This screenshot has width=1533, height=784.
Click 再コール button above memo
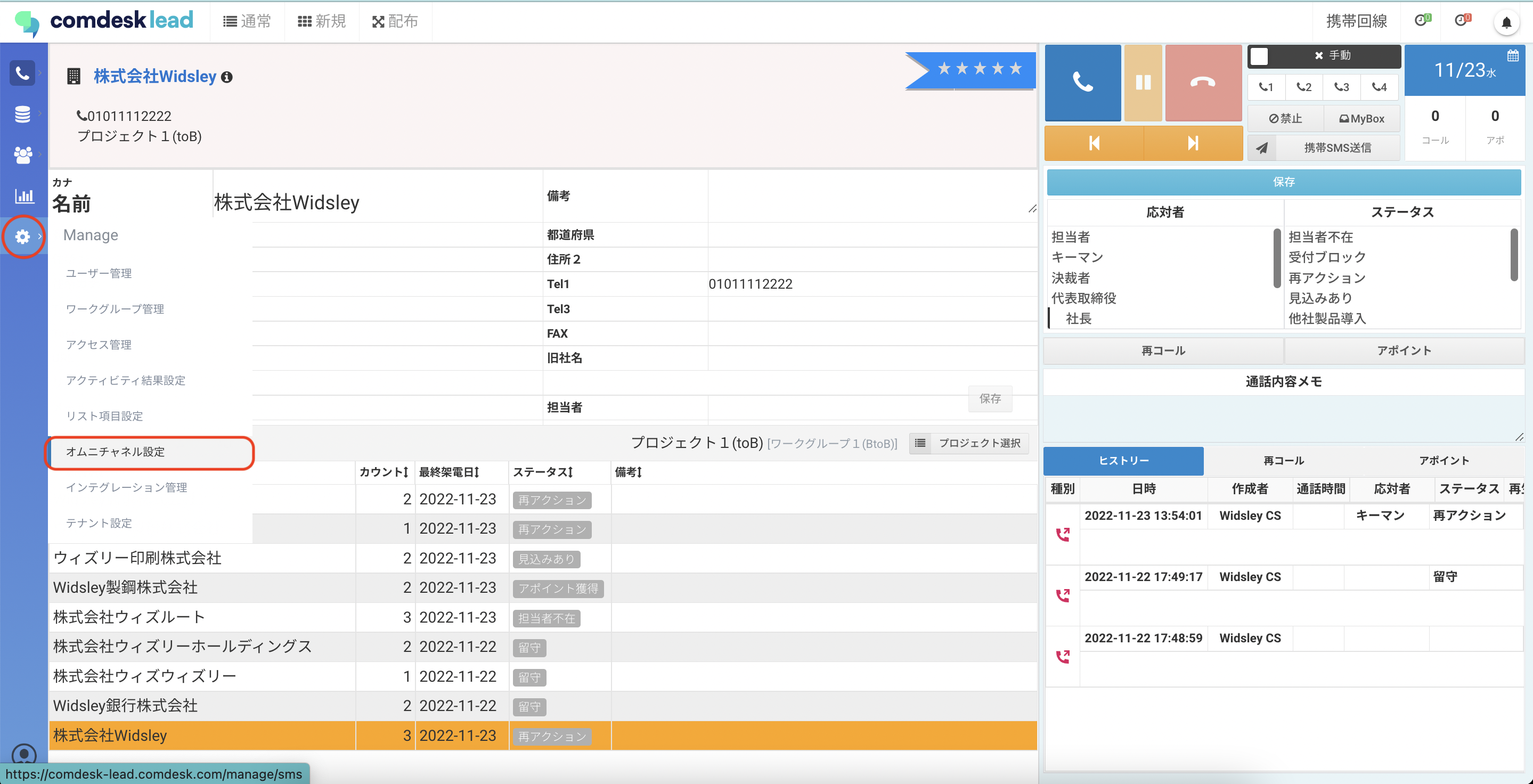1163,351
